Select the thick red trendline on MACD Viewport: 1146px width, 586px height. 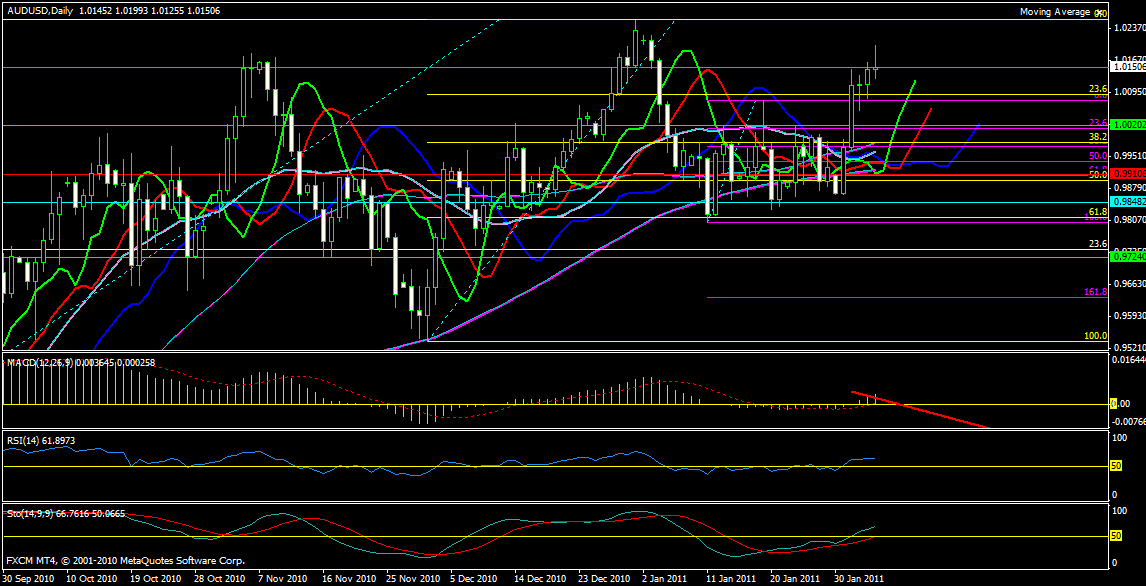click(920, 410)
